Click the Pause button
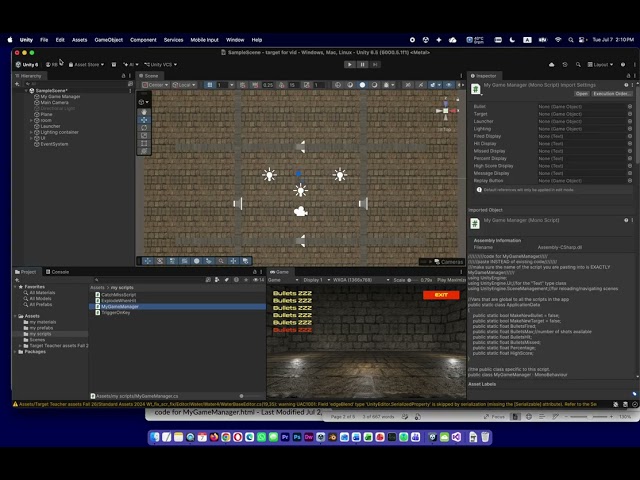 pyautogui.click(x=362, y=64)
